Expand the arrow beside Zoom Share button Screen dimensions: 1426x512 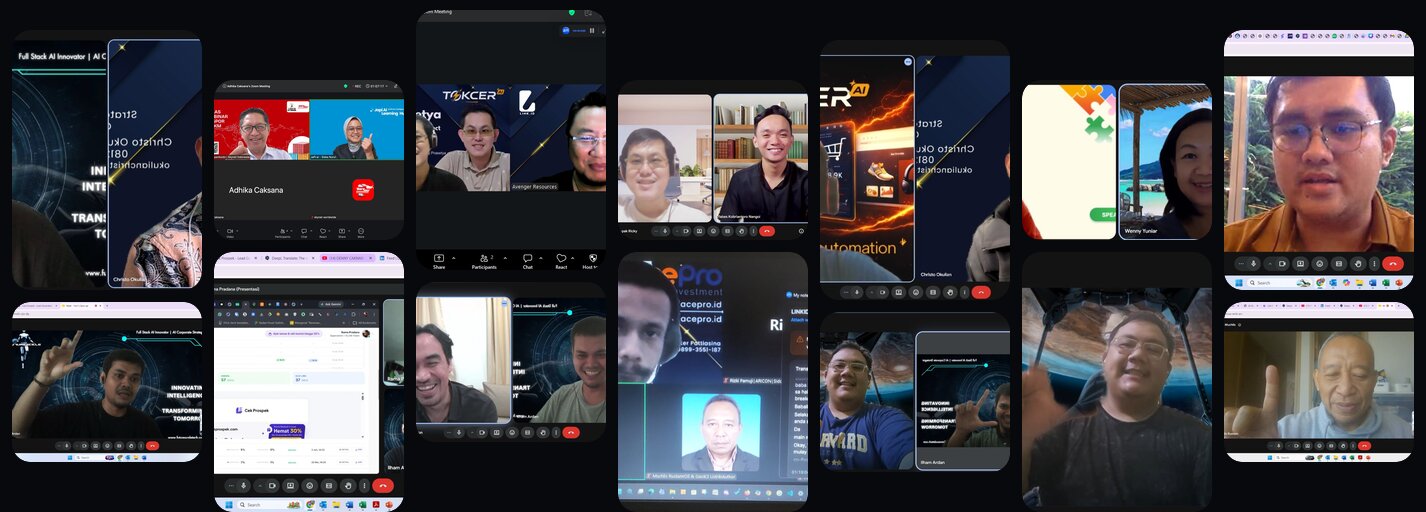454,258
